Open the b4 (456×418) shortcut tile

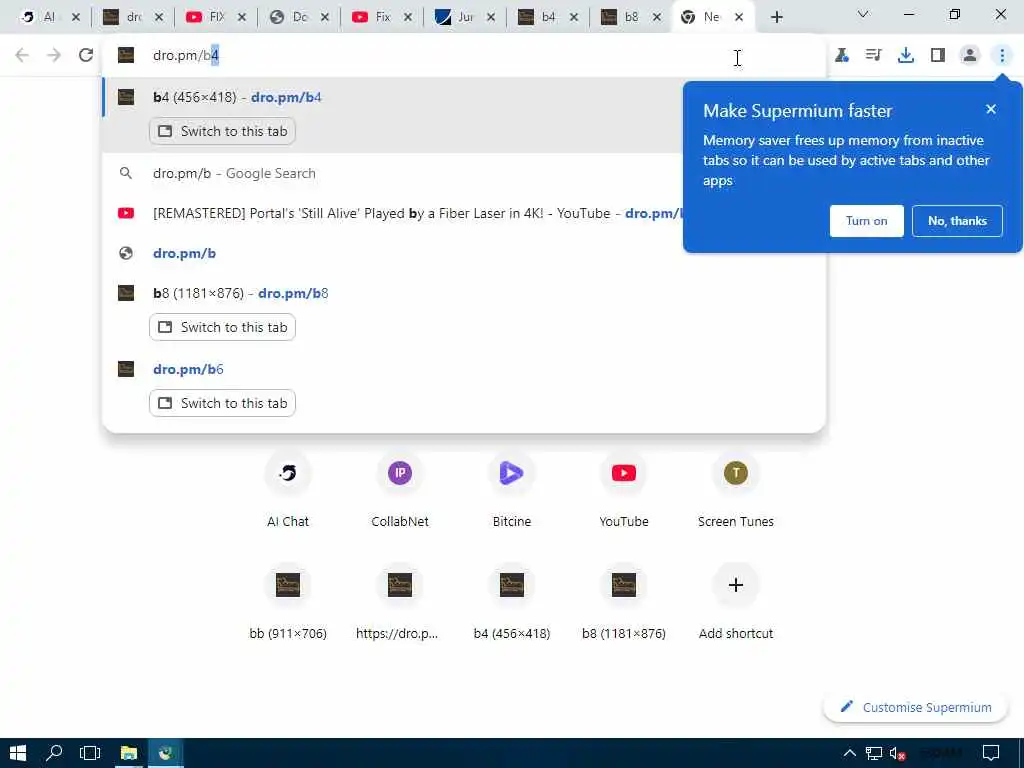click(x=511, y=601)
